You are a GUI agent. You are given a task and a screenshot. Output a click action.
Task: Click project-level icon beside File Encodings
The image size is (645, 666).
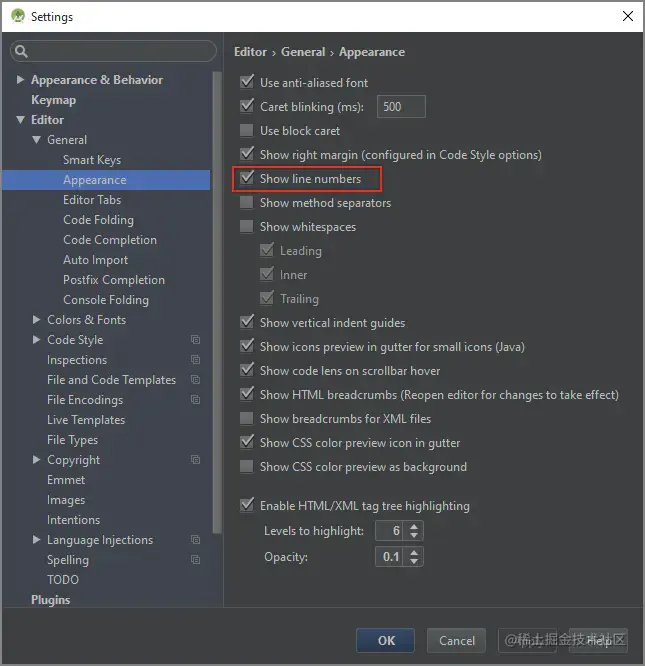[195, 400]
